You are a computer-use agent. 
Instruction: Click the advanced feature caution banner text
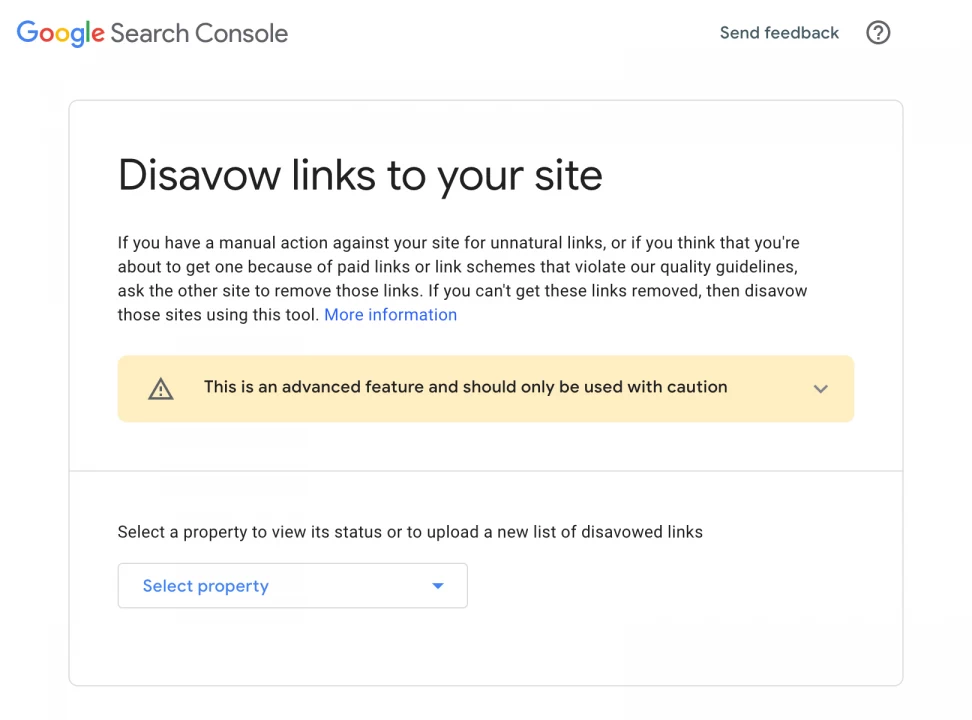pos(466,387)
